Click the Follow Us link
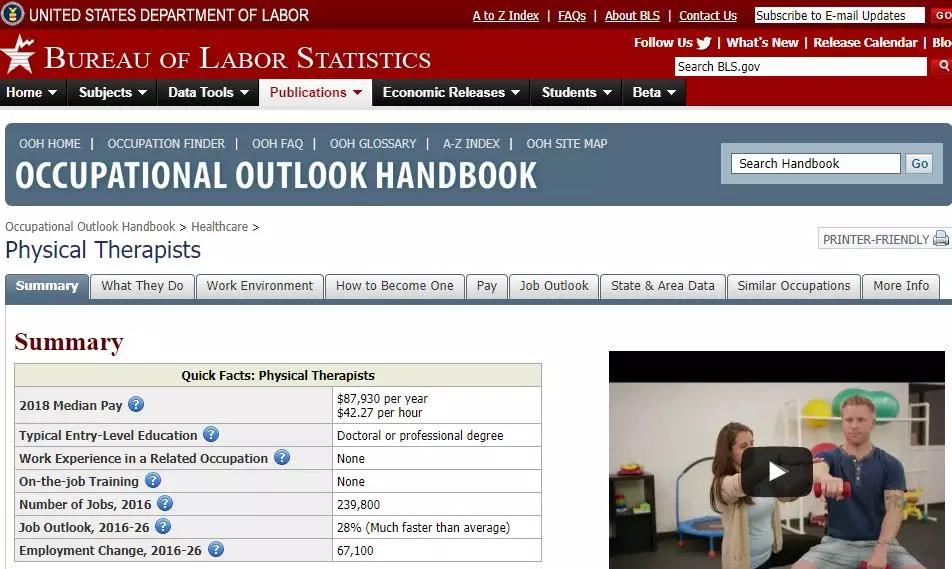Viewport: 952px width, 569px height. tap(663, 43)
